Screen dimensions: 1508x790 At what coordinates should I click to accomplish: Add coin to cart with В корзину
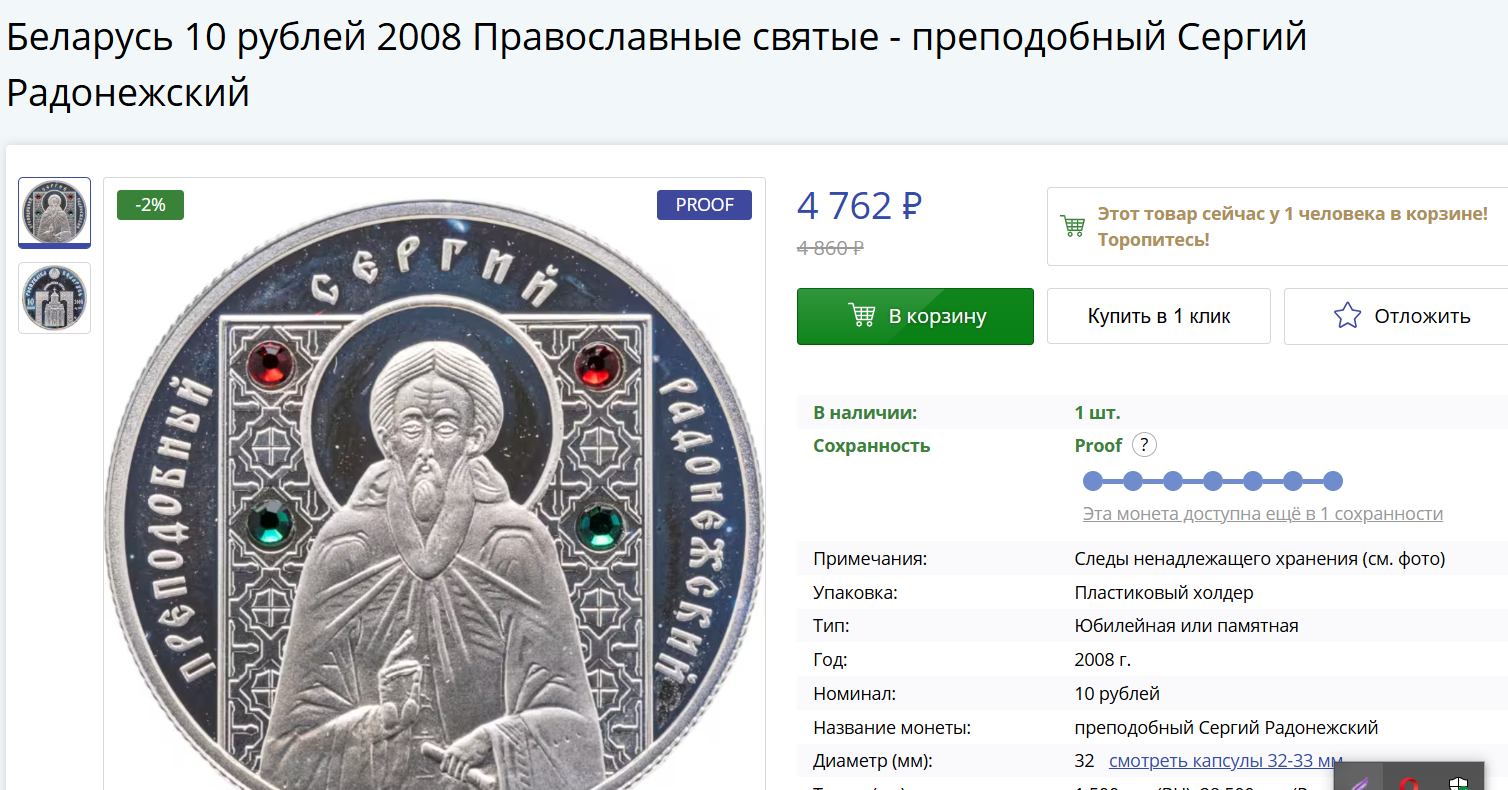(x=915, y=316)
